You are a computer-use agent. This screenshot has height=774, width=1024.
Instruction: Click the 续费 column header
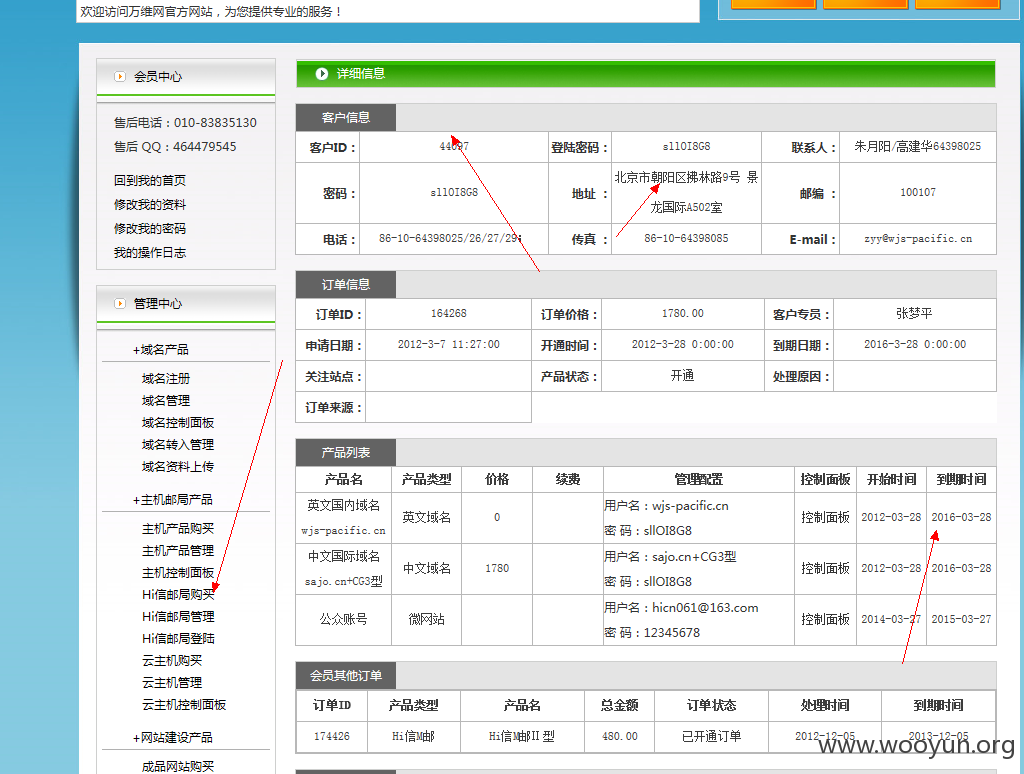click(568, 479)
